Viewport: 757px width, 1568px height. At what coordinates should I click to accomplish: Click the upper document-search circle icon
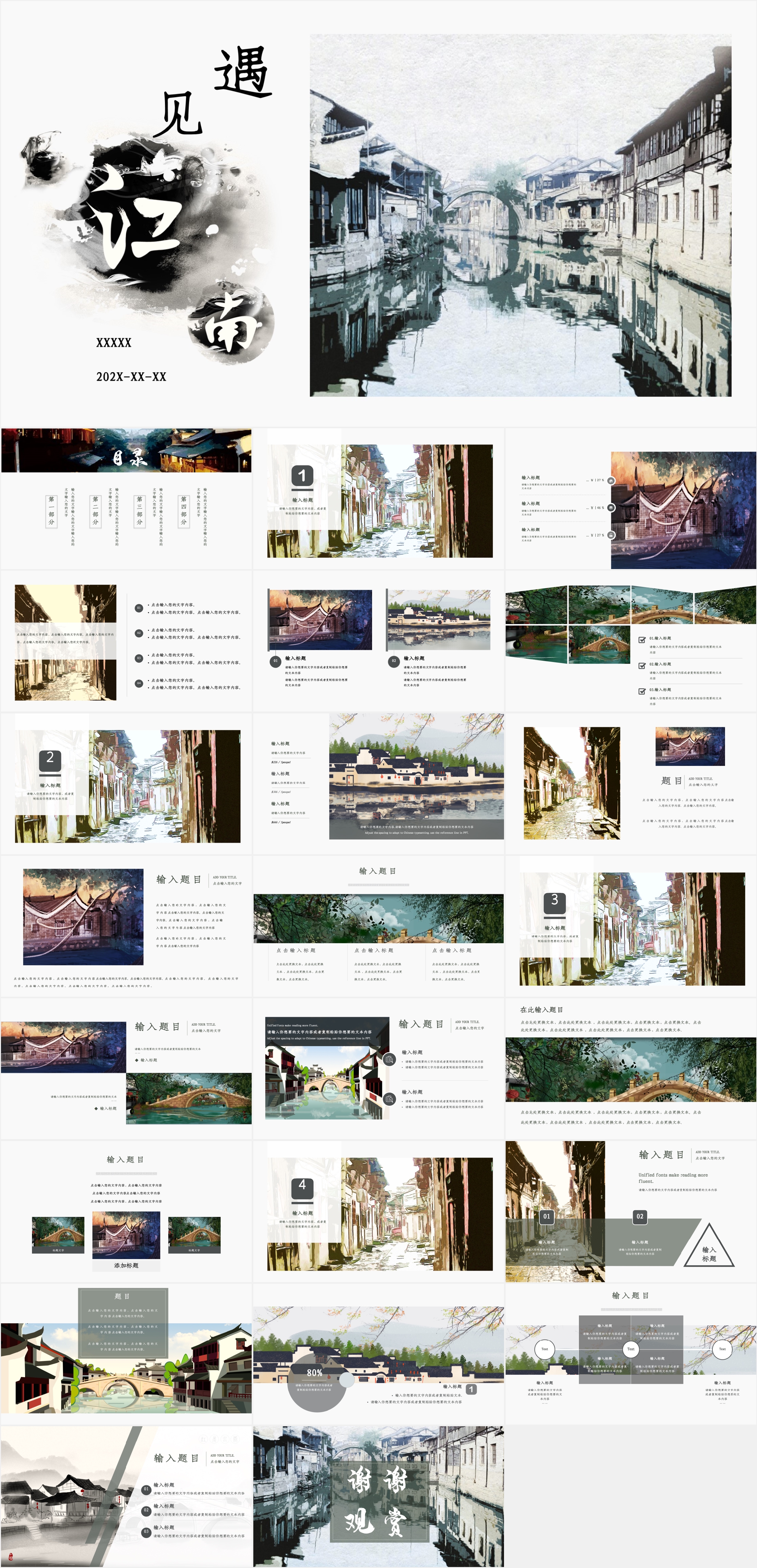tap(389, 1060)
